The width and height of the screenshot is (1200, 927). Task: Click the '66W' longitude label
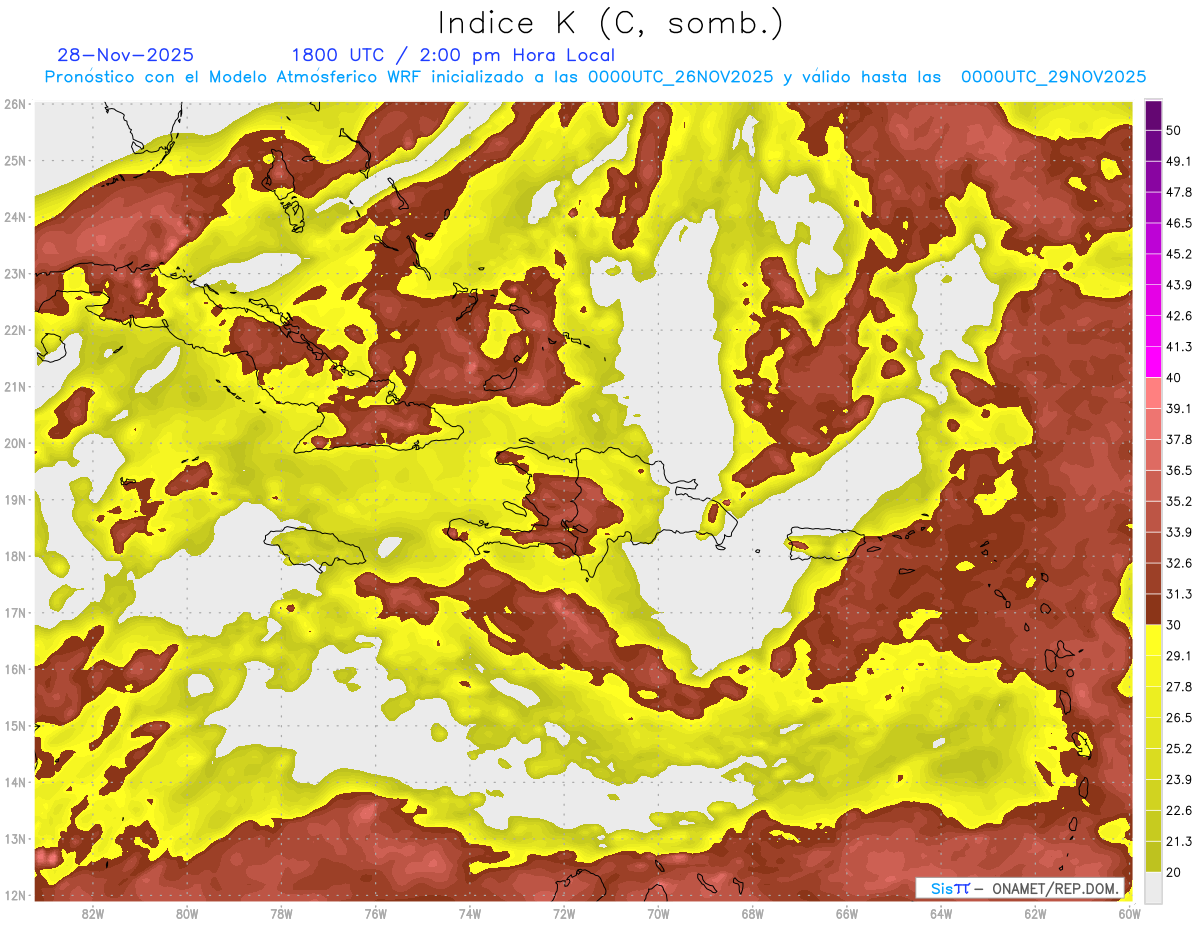[847, 913]
